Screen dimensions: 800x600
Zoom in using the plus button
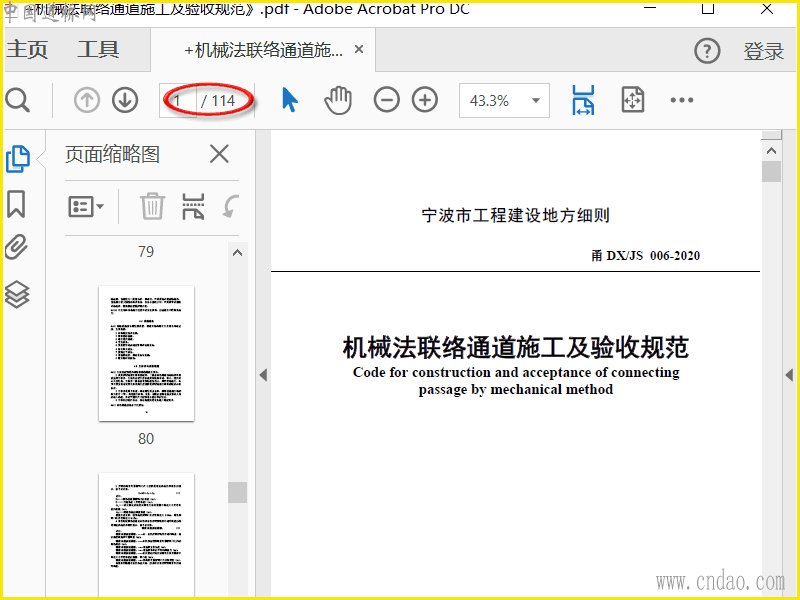426,100
